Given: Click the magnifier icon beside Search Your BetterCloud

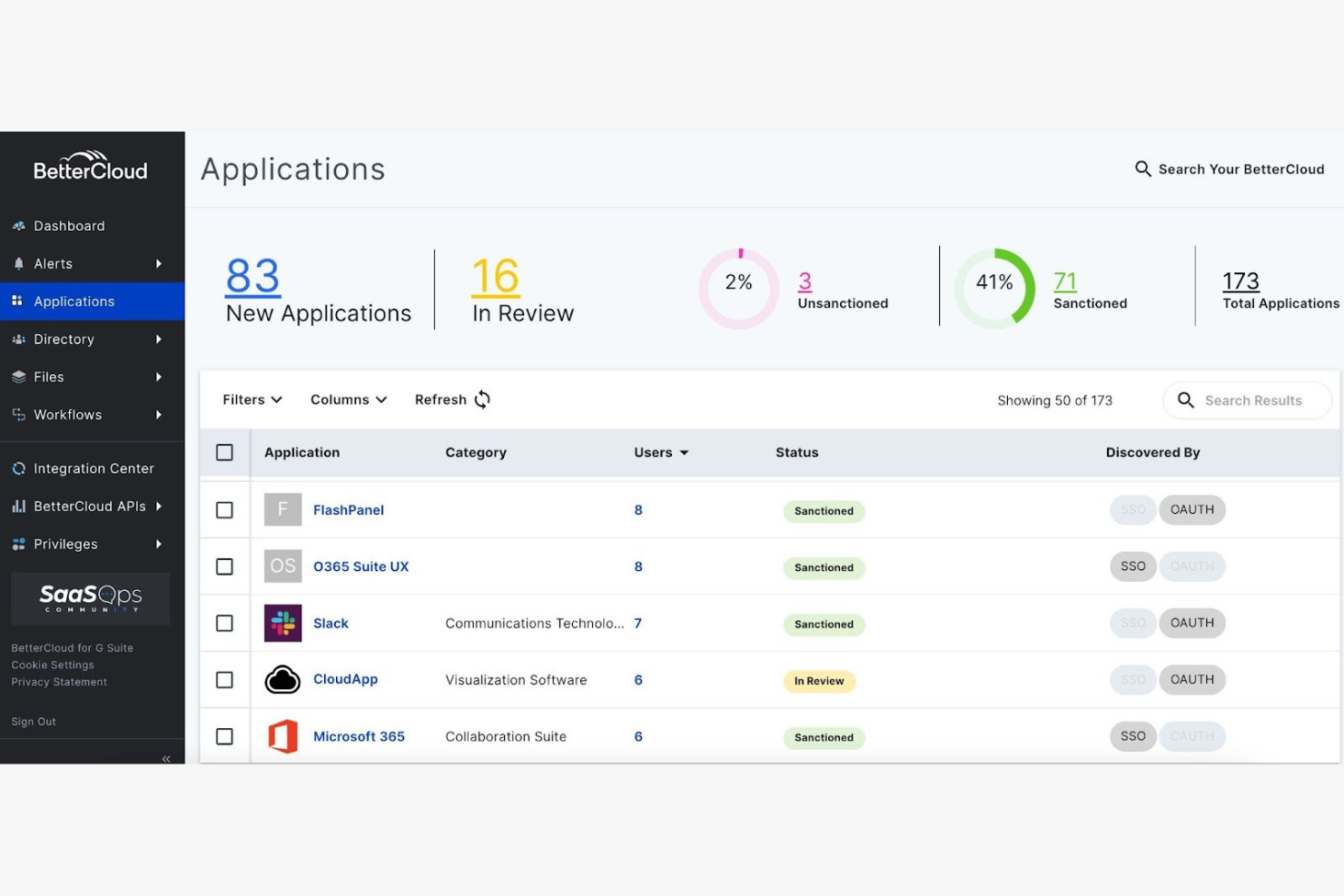Looking at the screenshot, I should pos(1143,169).
